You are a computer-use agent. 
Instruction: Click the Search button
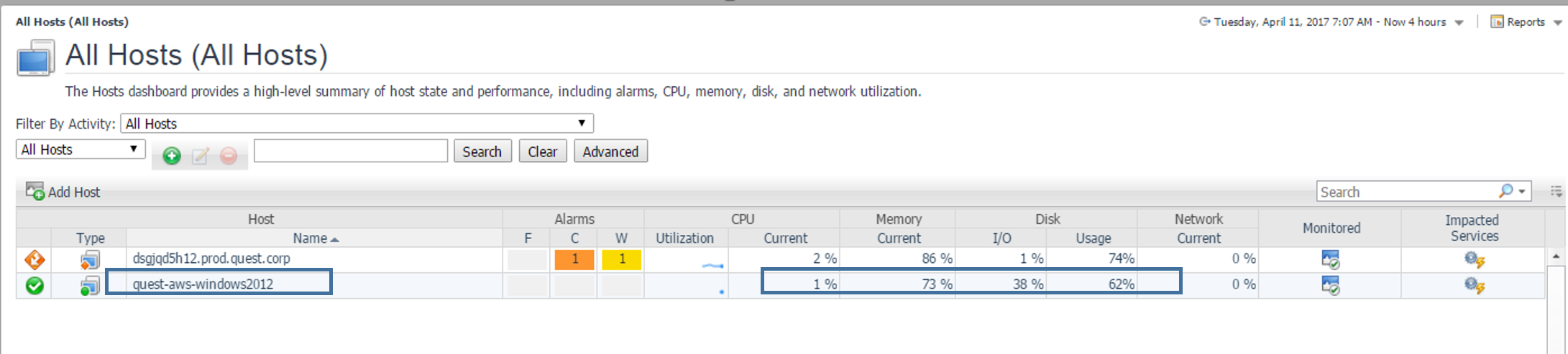pos(482,152)
